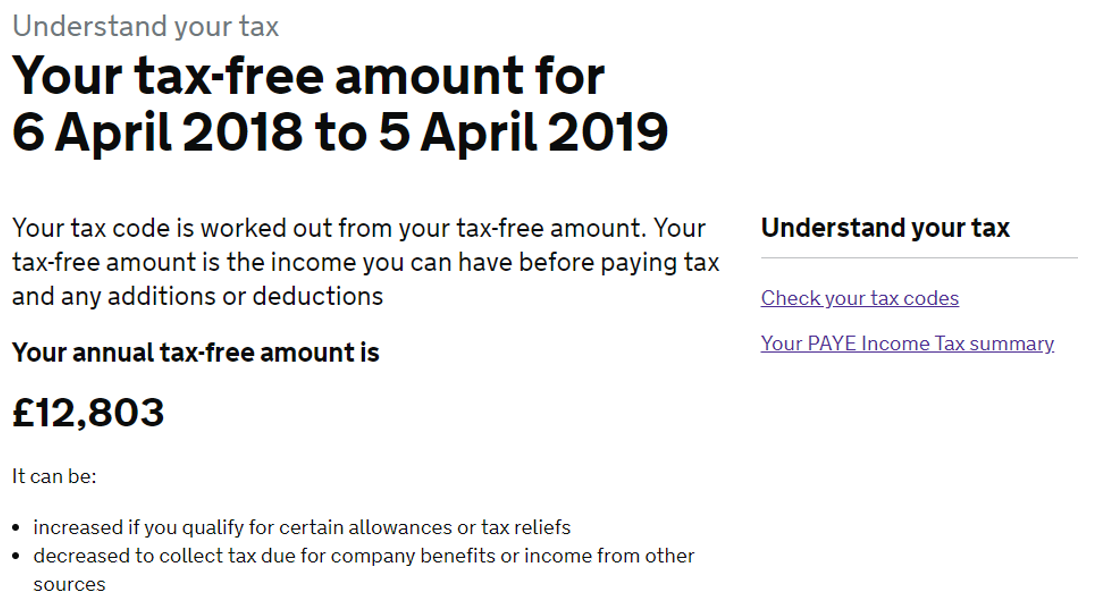This screenshot has height=610, width=1095.
Task: Click the bullet about increased allowances or tax reliefs
Action: [x=302, y=528]
